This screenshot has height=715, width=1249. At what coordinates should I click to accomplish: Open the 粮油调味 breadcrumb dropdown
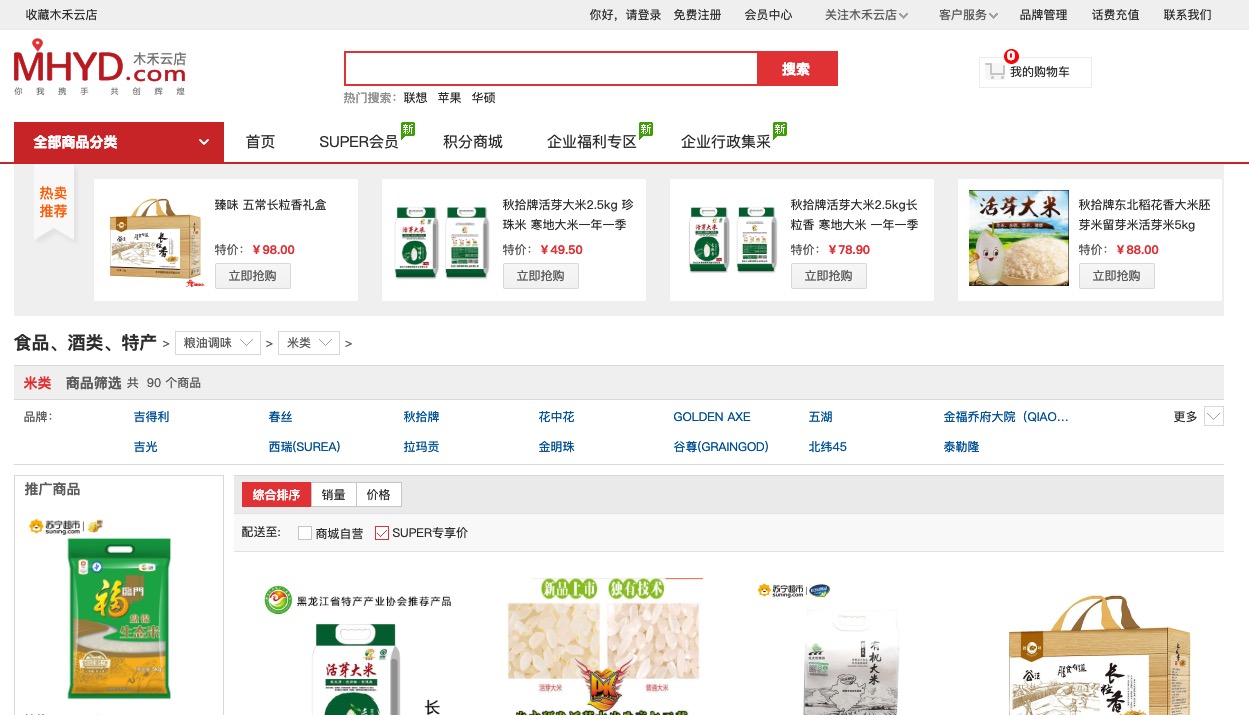click(218, 343)
